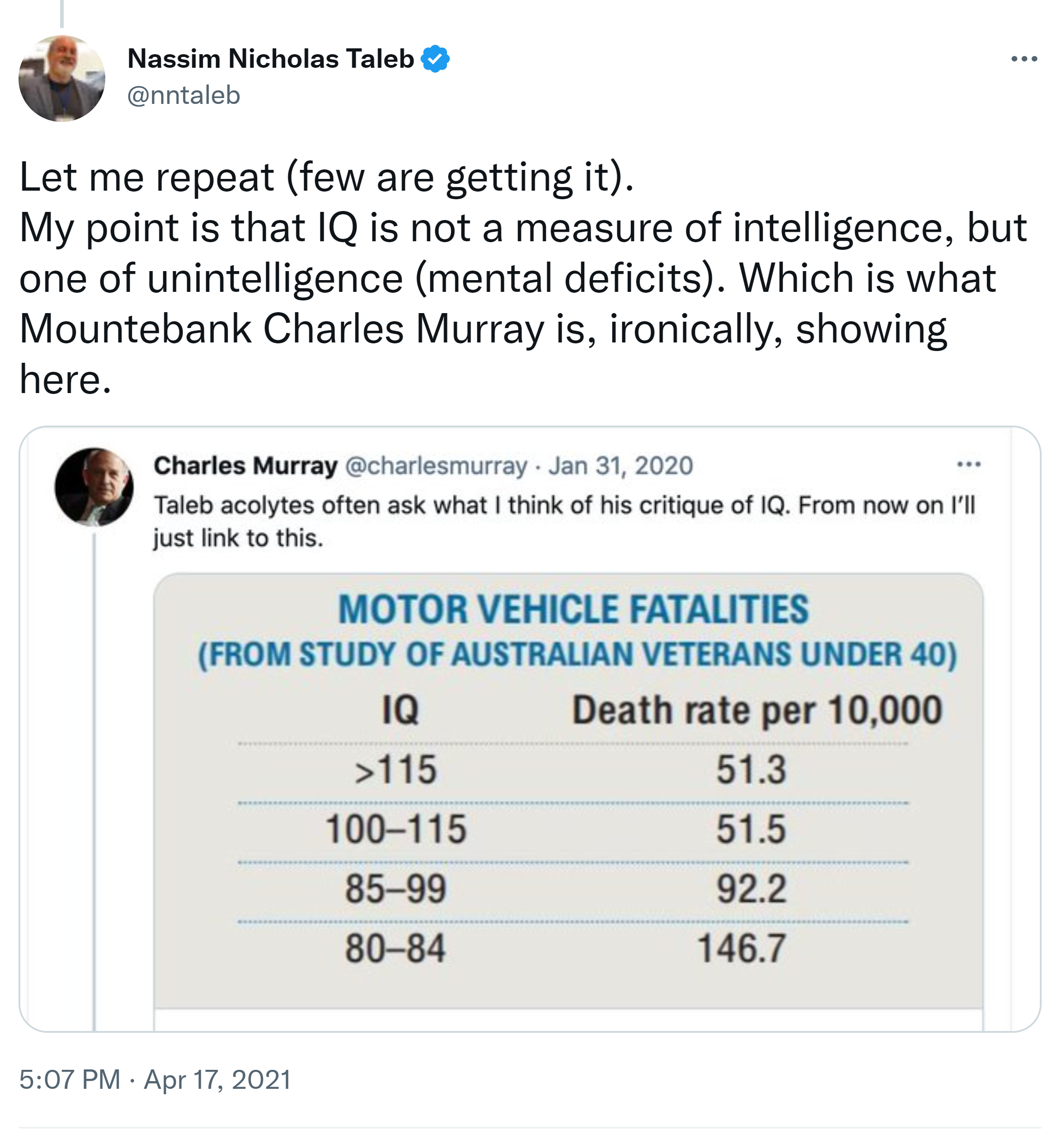The image size is (1057, 1148).
Task: Open the quoted tweet's three-dot menu
Action: [x=969, y=464]
